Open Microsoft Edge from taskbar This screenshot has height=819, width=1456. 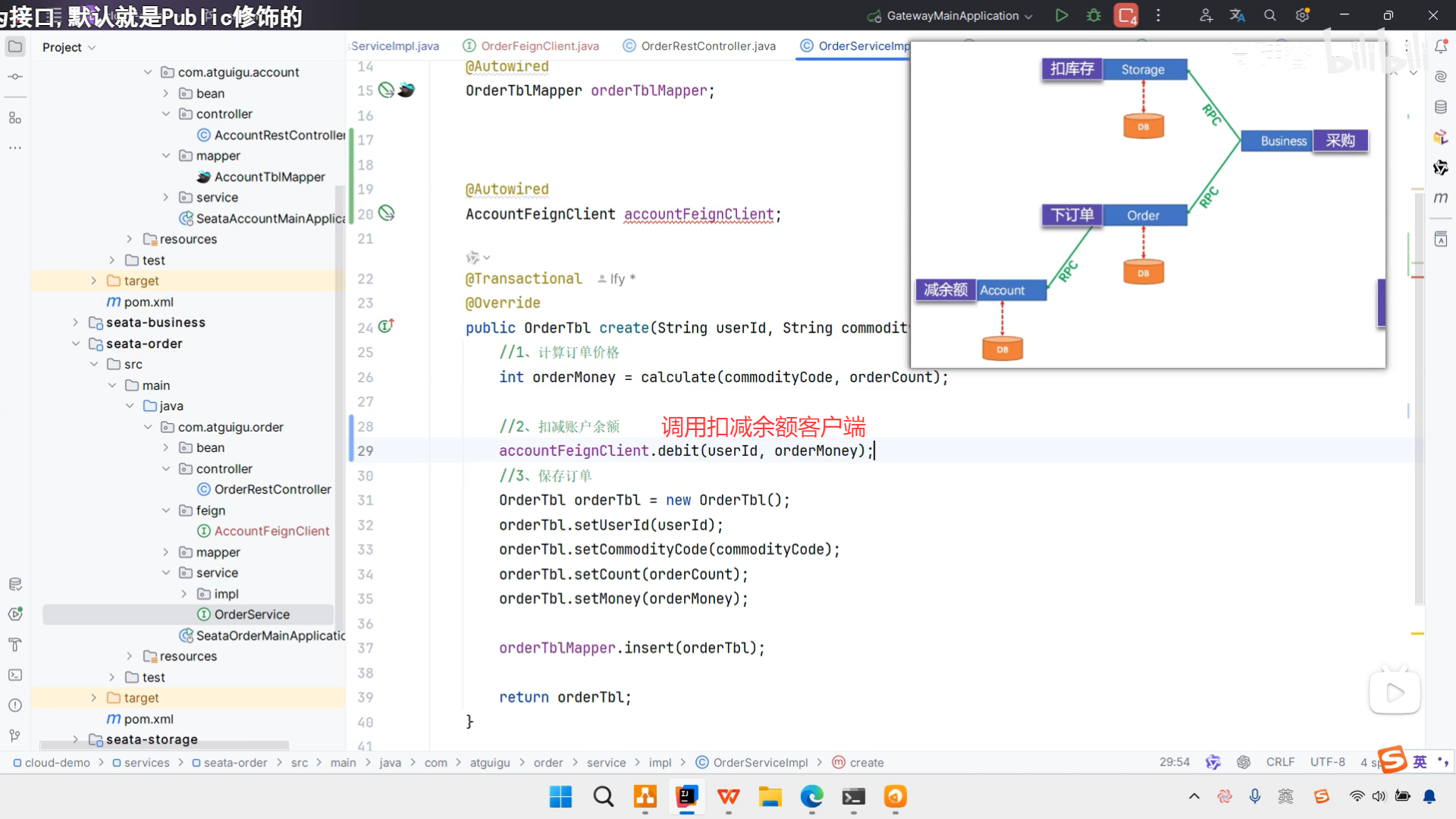[811, 797]
